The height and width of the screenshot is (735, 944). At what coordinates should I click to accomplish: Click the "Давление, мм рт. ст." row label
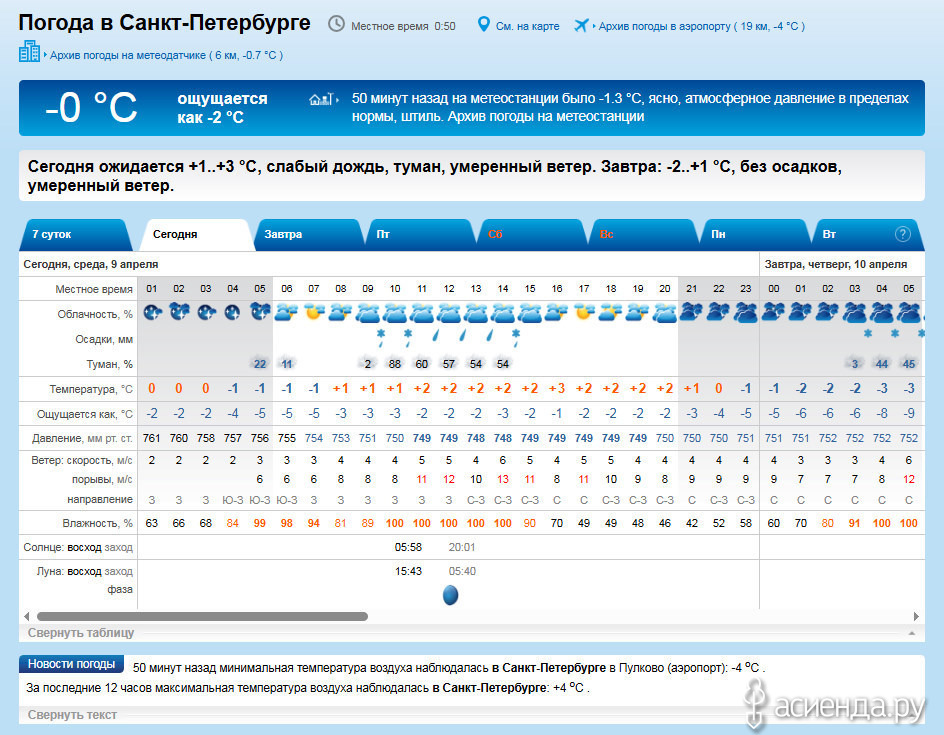(82, 438)
